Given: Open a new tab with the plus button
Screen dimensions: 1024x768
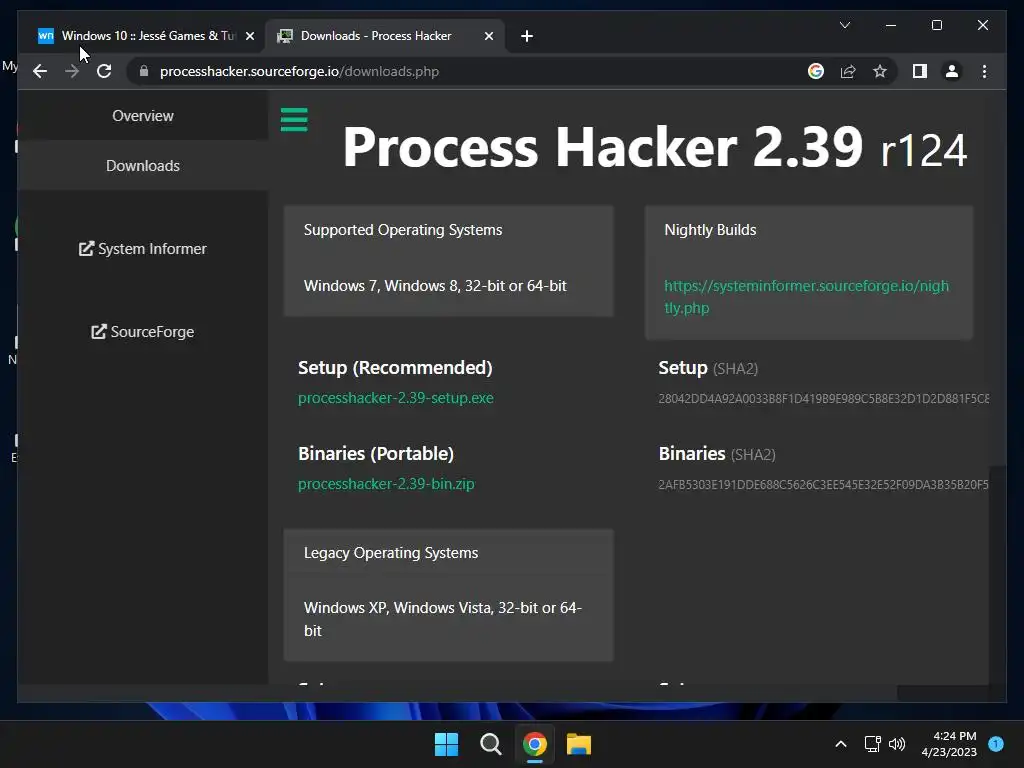Looking at the screenshot, I should (527, 36).
